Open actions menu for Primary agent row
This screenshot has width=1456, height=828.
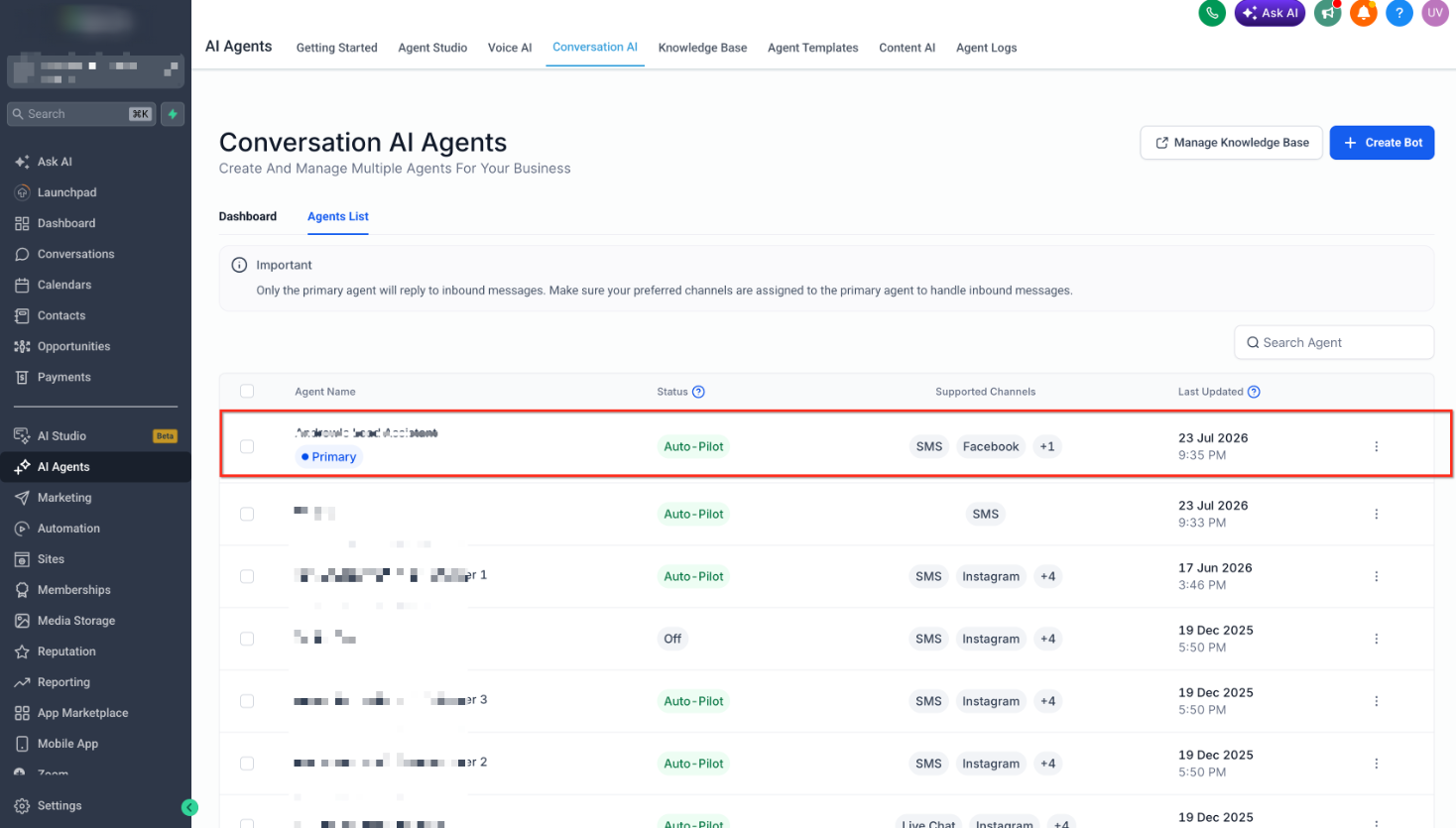(1377, 446)
